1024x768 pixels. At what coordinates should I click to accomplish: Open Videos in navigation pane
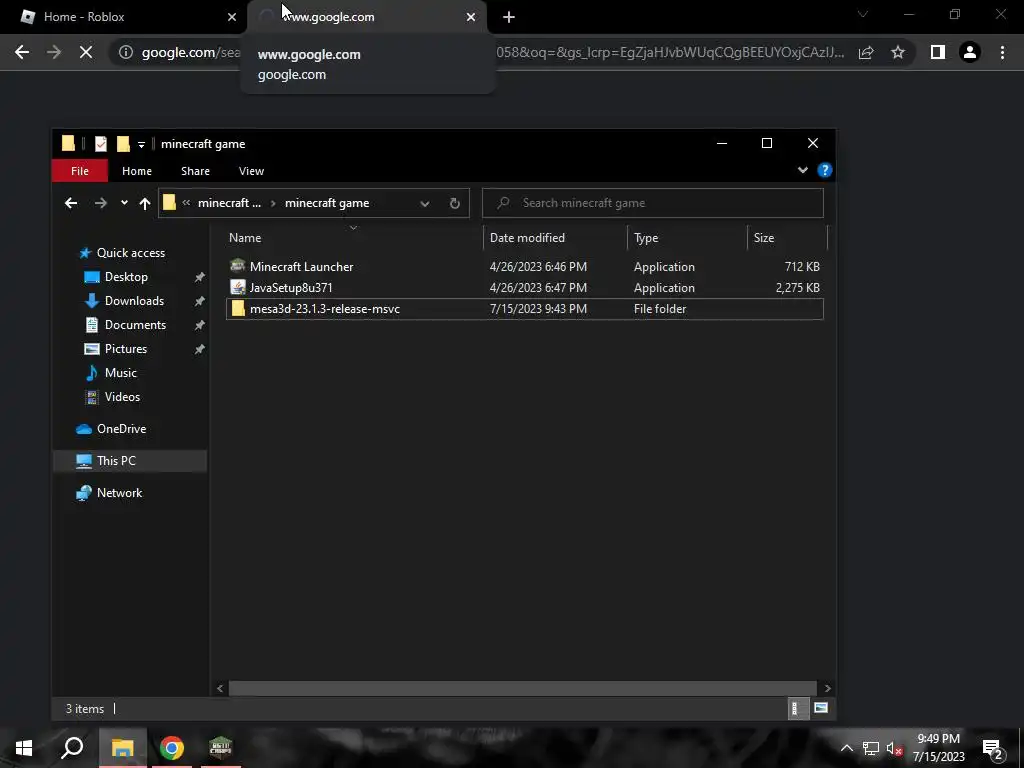point(122,397)
